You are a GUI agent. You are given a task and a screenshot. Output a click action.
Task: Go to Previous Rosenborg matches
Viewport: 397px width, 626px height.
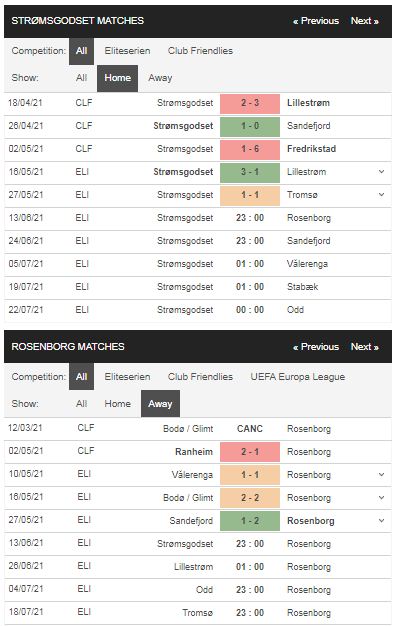(x=316, y=347)
